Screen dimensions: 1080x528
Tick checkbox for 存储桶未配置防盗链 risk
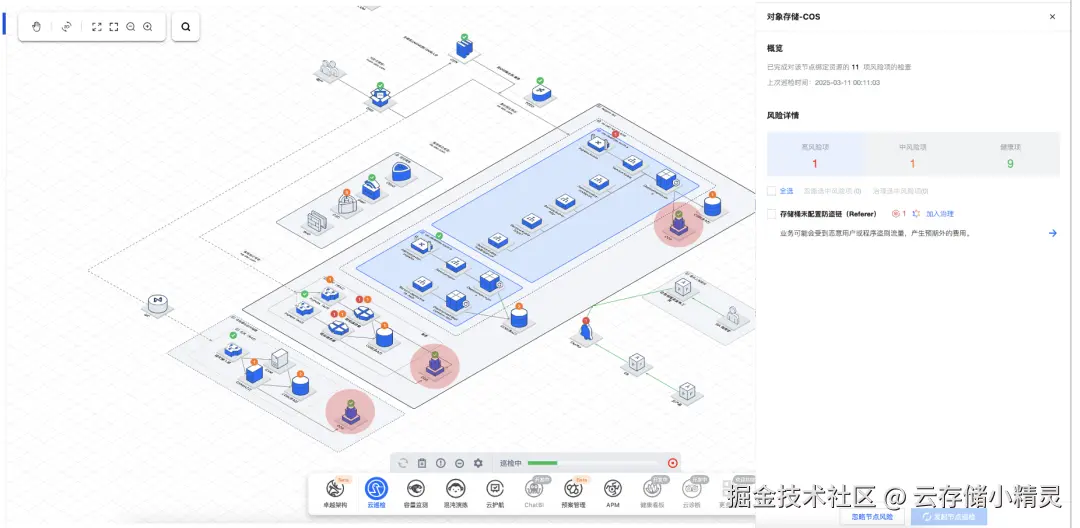point(771,214)
